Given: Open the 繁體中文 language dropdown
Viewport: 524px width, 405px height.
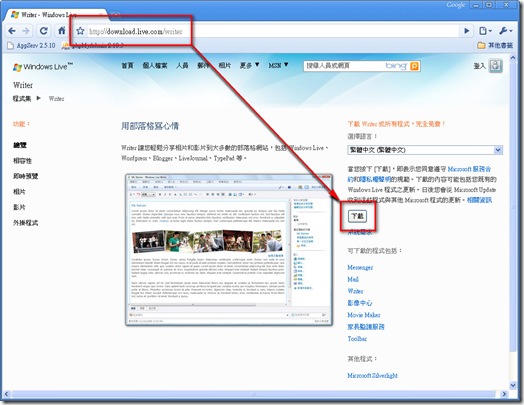Looking at the screenshot, I should (425, 150).
